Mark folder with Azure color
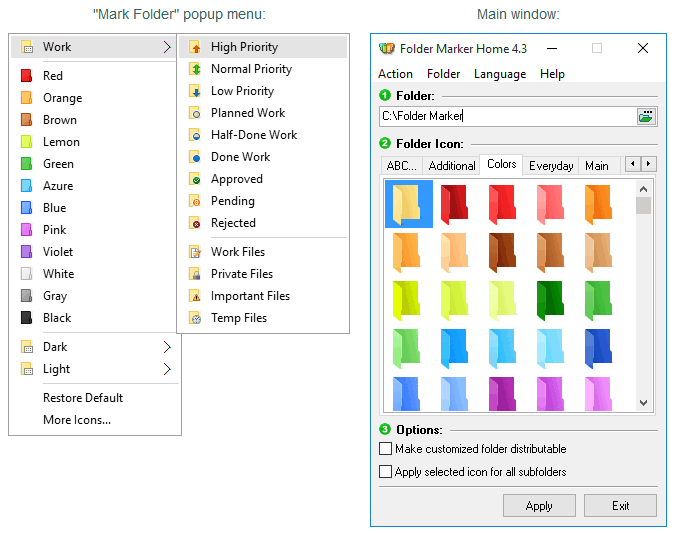The height and width of the screenshot is (533, 675). point(94,186)
